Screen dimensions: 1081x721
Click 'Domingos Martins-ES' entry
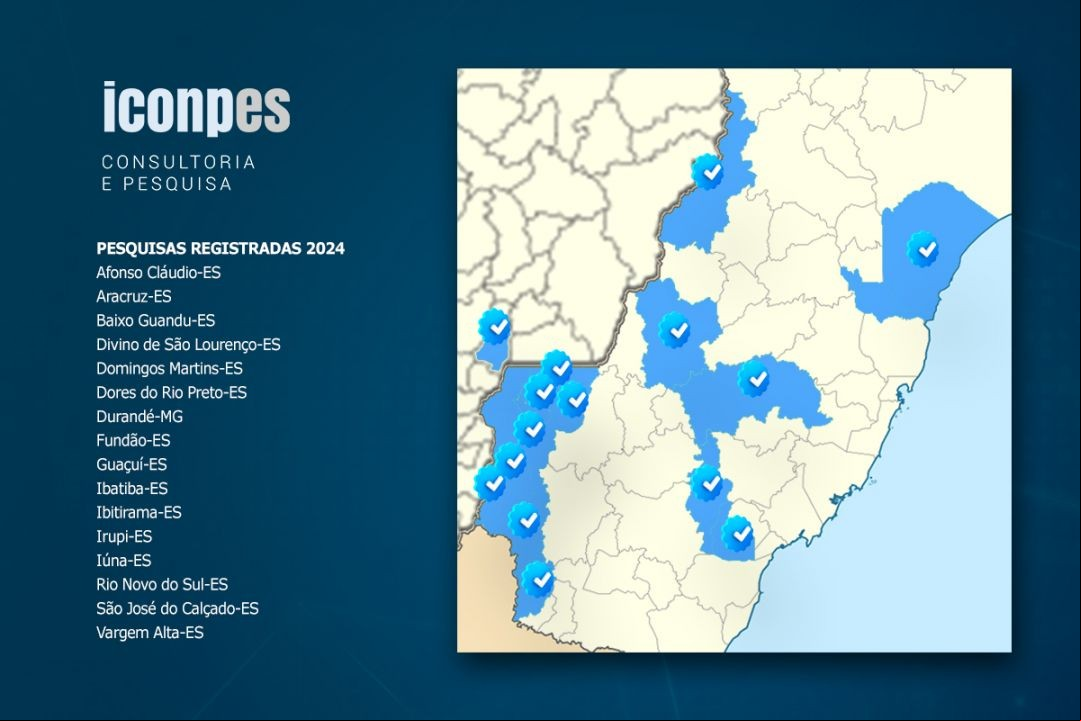pos(170,369)
